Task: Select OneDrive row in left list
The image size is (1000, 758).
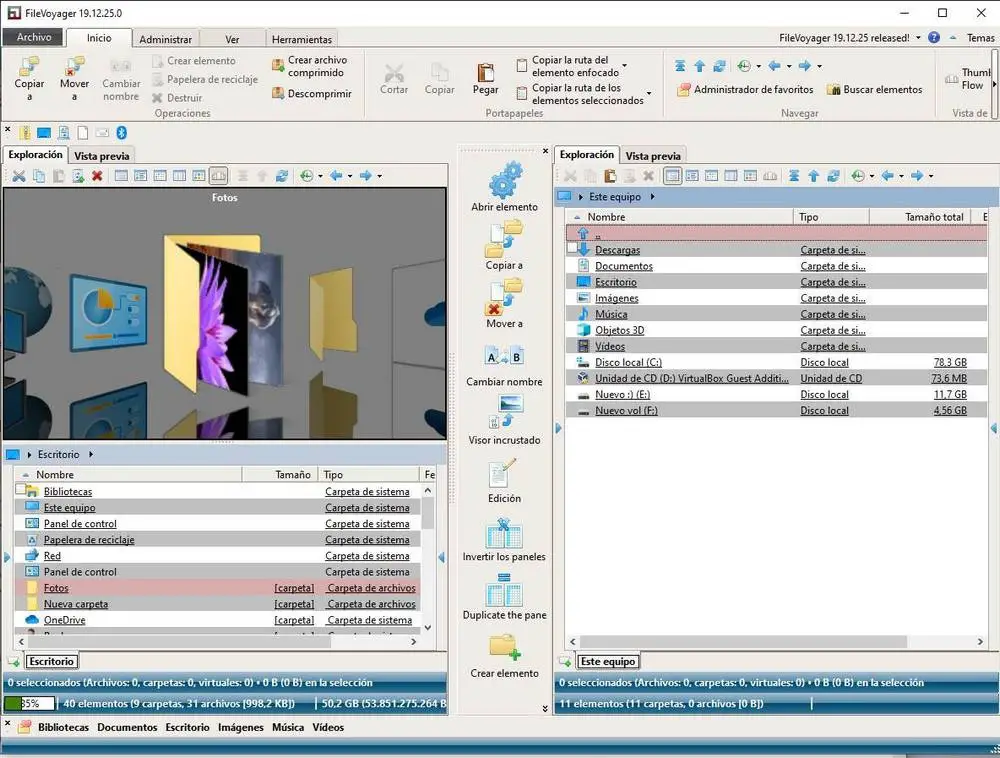Action: pos(217,620)
